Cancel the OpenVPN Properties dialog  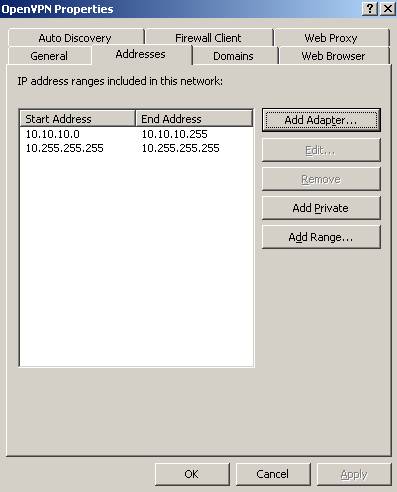(273, 474)
